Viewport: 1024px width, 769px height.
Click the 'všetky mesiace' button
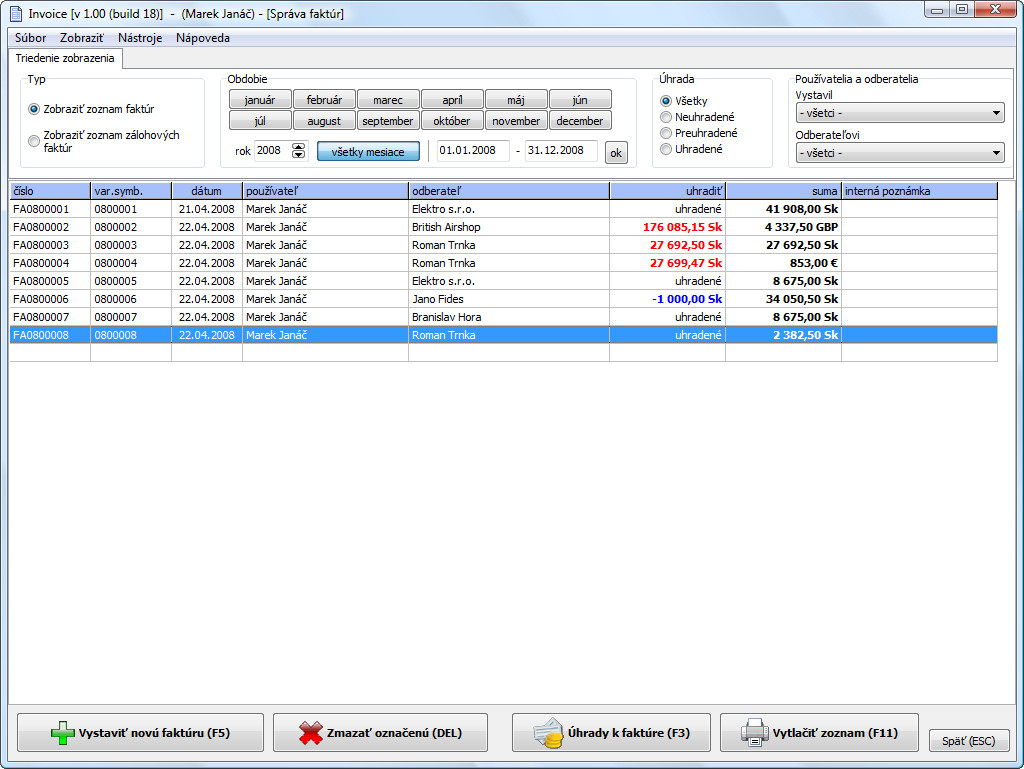coord(368,151)
